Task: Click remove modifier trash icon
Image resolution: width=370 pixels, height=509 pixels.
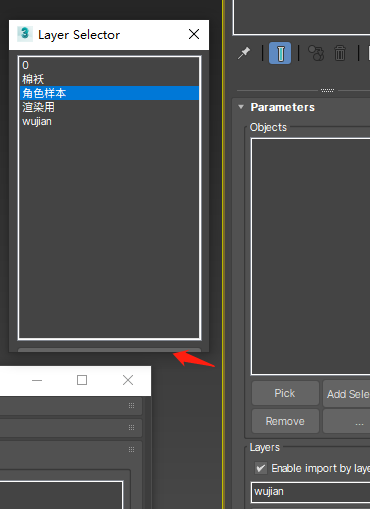Action: pos(340,53)
